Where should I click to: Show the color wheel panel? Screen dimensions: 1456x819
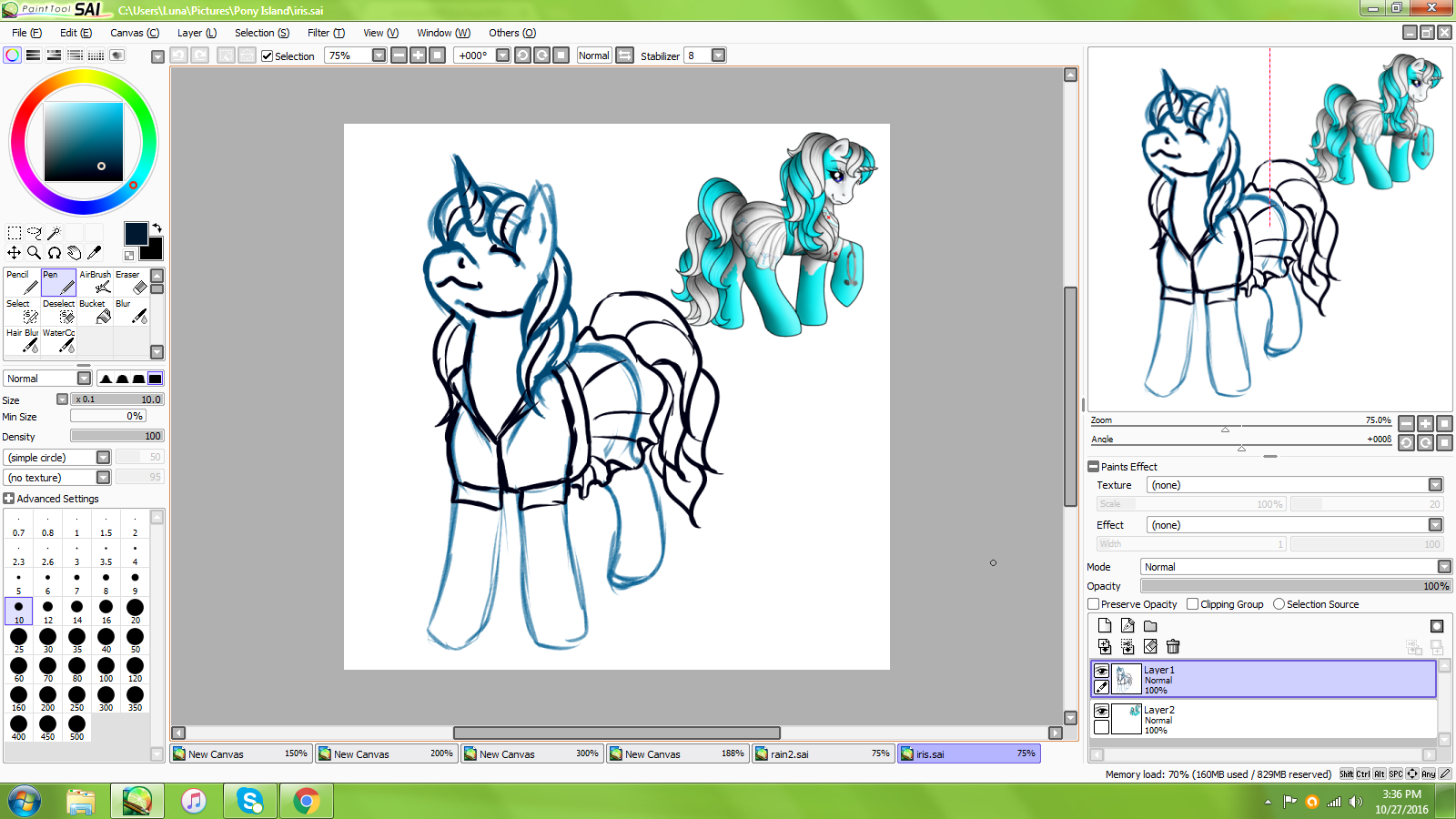point(13,56)
